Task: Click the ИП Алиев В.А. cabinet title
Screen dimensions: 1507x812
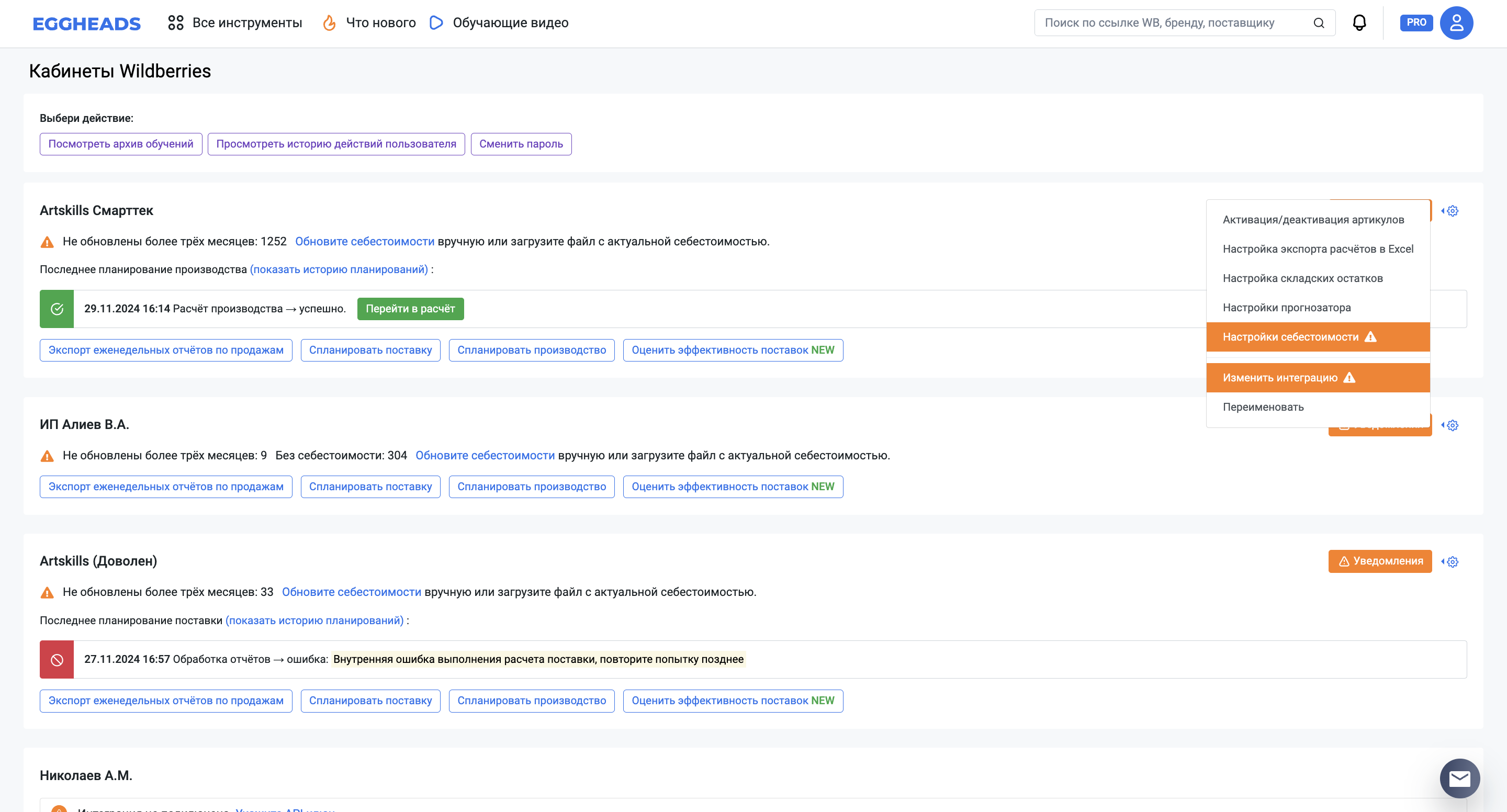Action: pos(84,425)
